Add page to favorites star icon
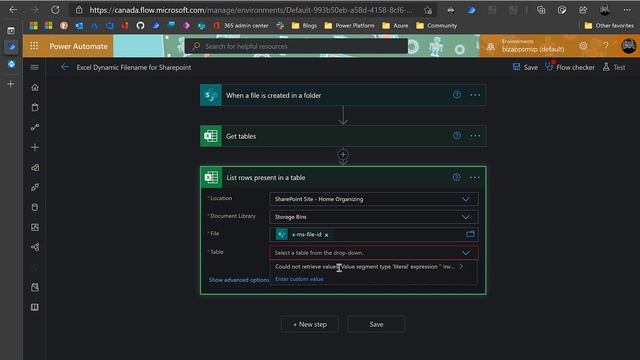Viewport: 640px width, 360px height. pos(428,10)
